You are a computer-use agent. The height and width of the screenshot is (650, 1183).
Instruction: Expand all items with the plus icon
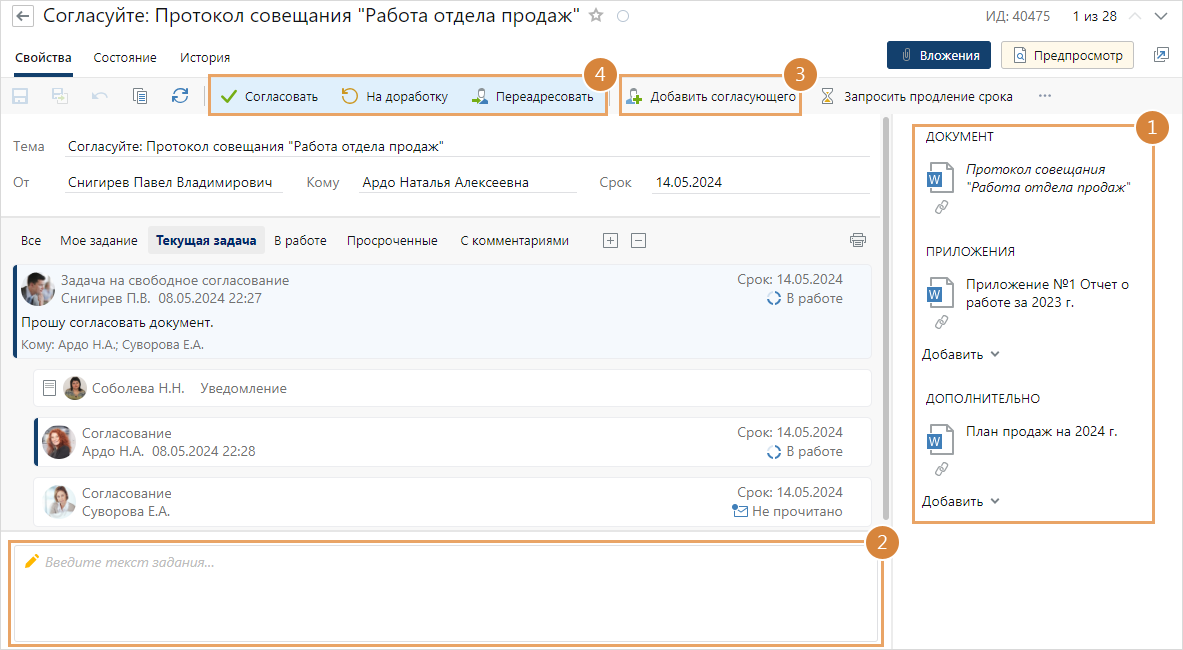pyautogui.click(x=611, y=240)
